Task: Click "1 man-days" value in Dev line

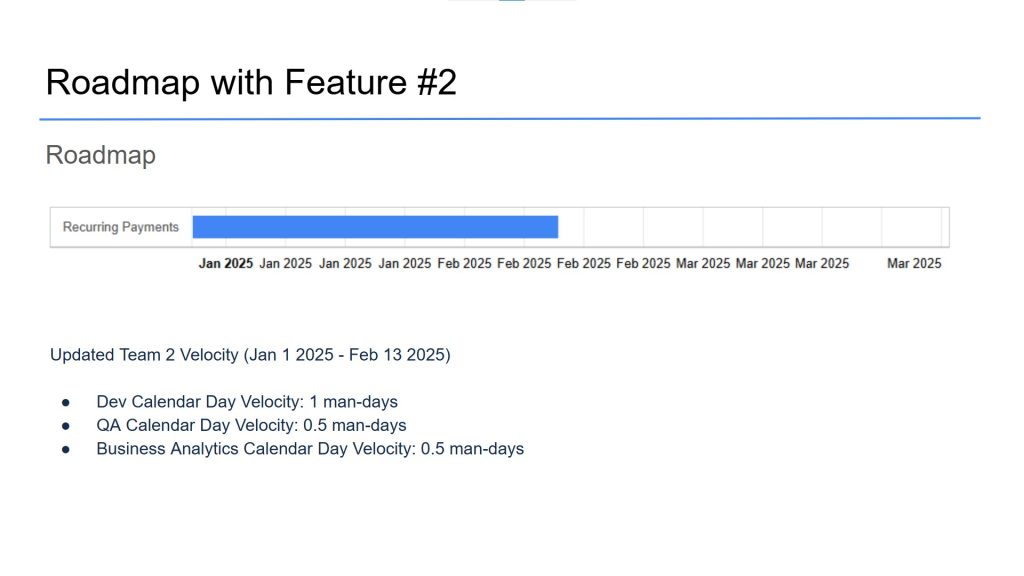Action: [353, 402]
